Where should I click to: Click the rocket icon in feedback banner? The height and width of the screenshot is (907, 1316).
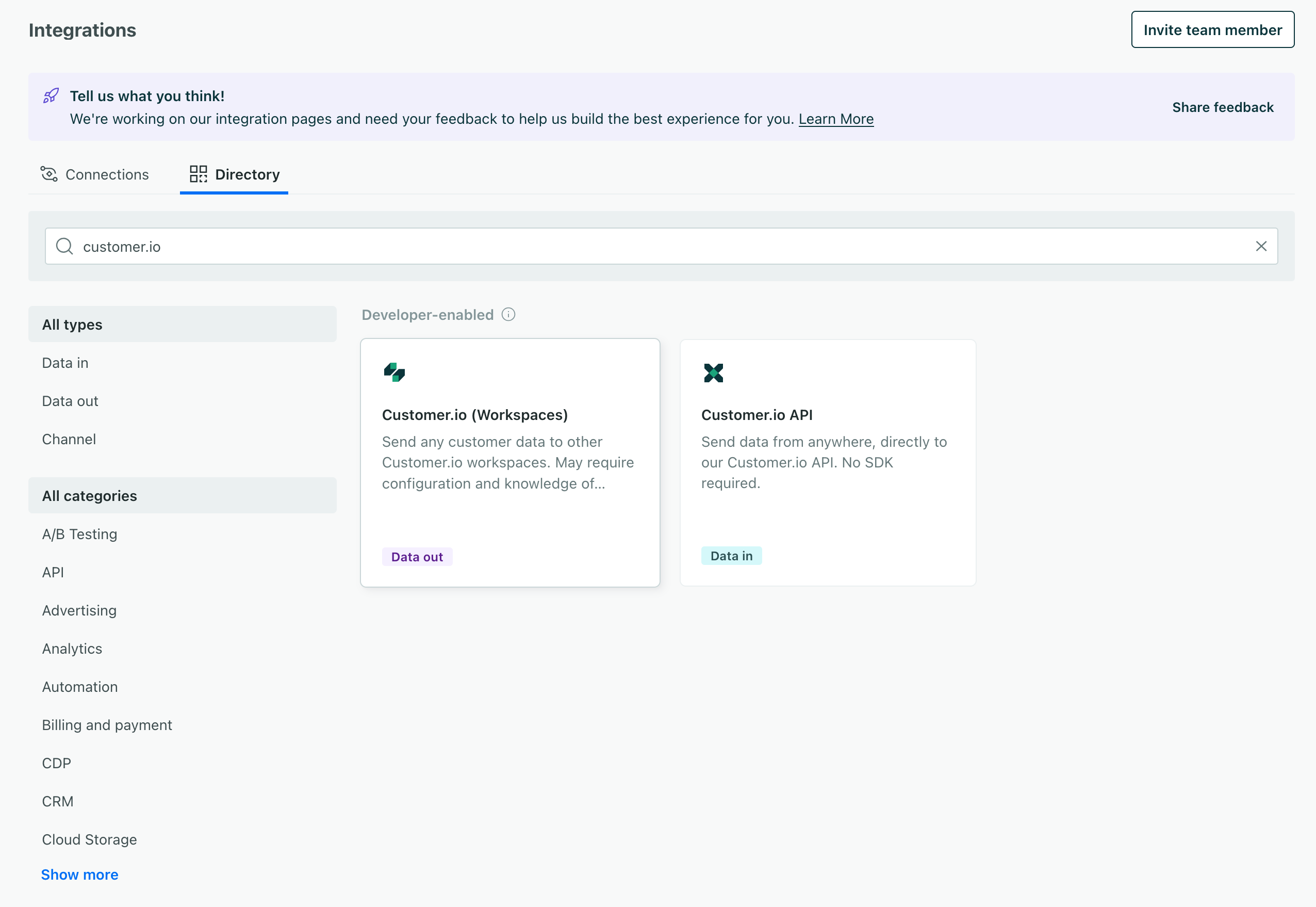(x=51, y=95)
